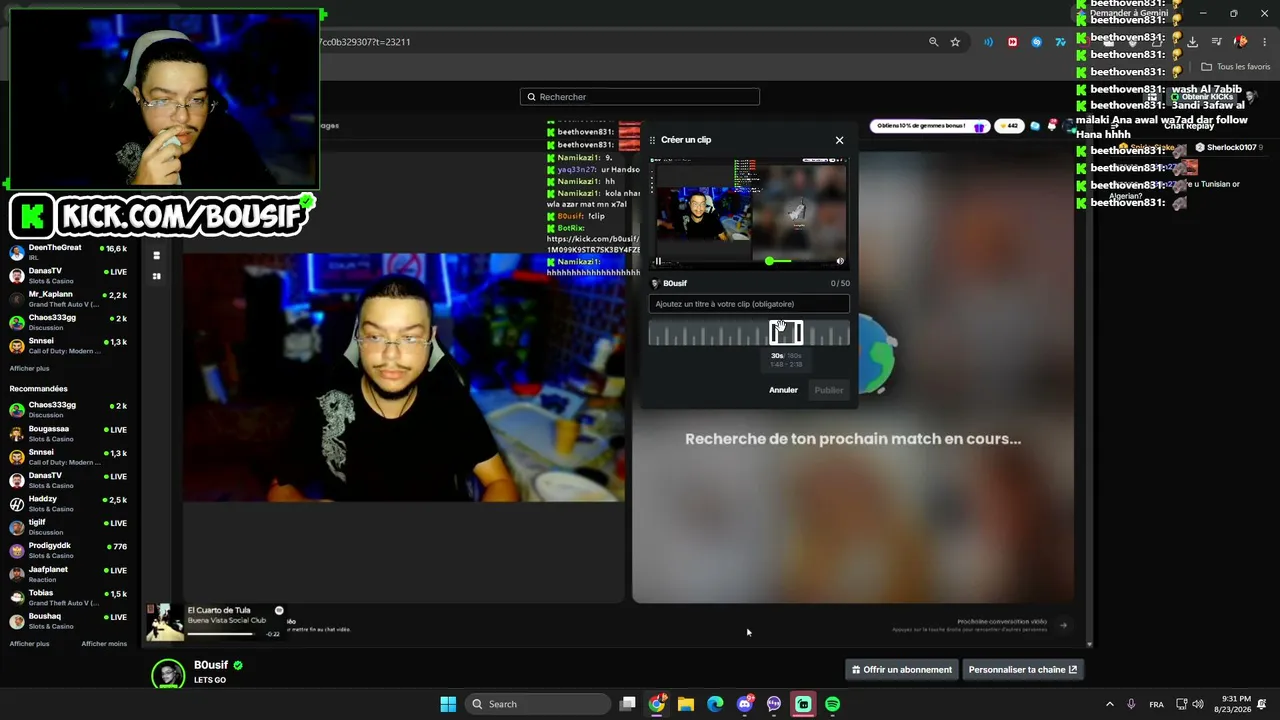1280x720 pixels.
Task: Bookmark this page with the star icon
Action: pyautogui.click(x=955, y=42)
